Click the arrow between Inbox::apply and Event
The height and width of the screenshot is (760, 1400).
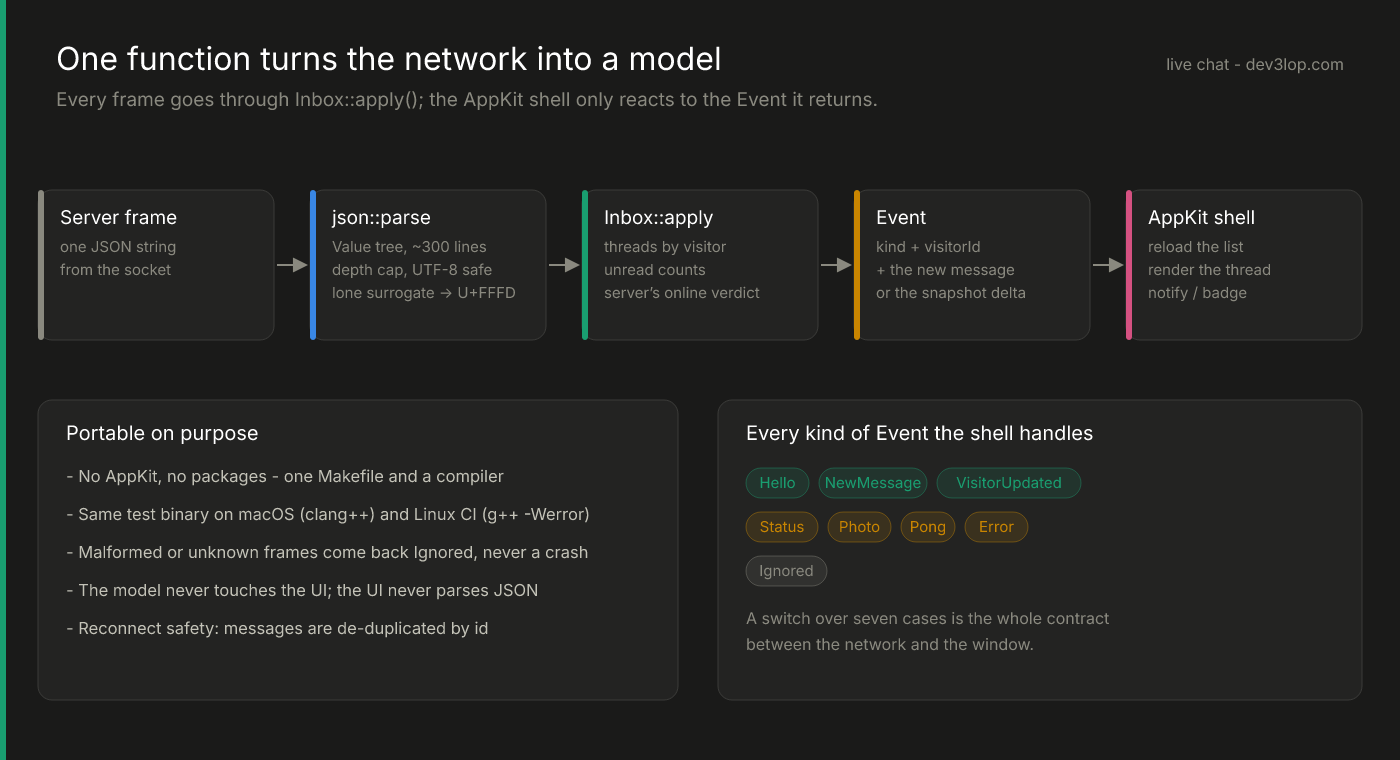[836, 265]
